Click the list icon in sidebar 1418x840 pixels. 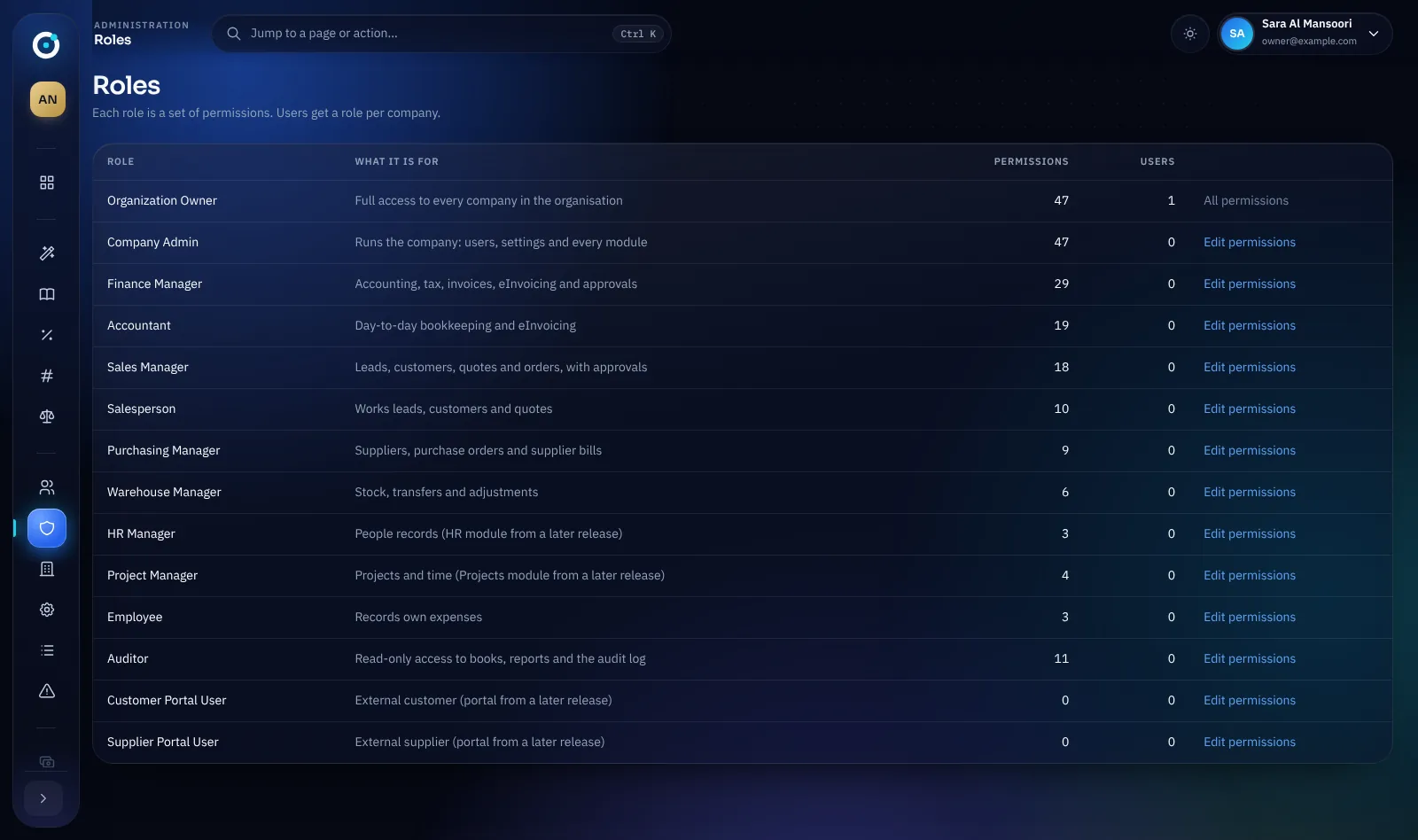[47, 650]
